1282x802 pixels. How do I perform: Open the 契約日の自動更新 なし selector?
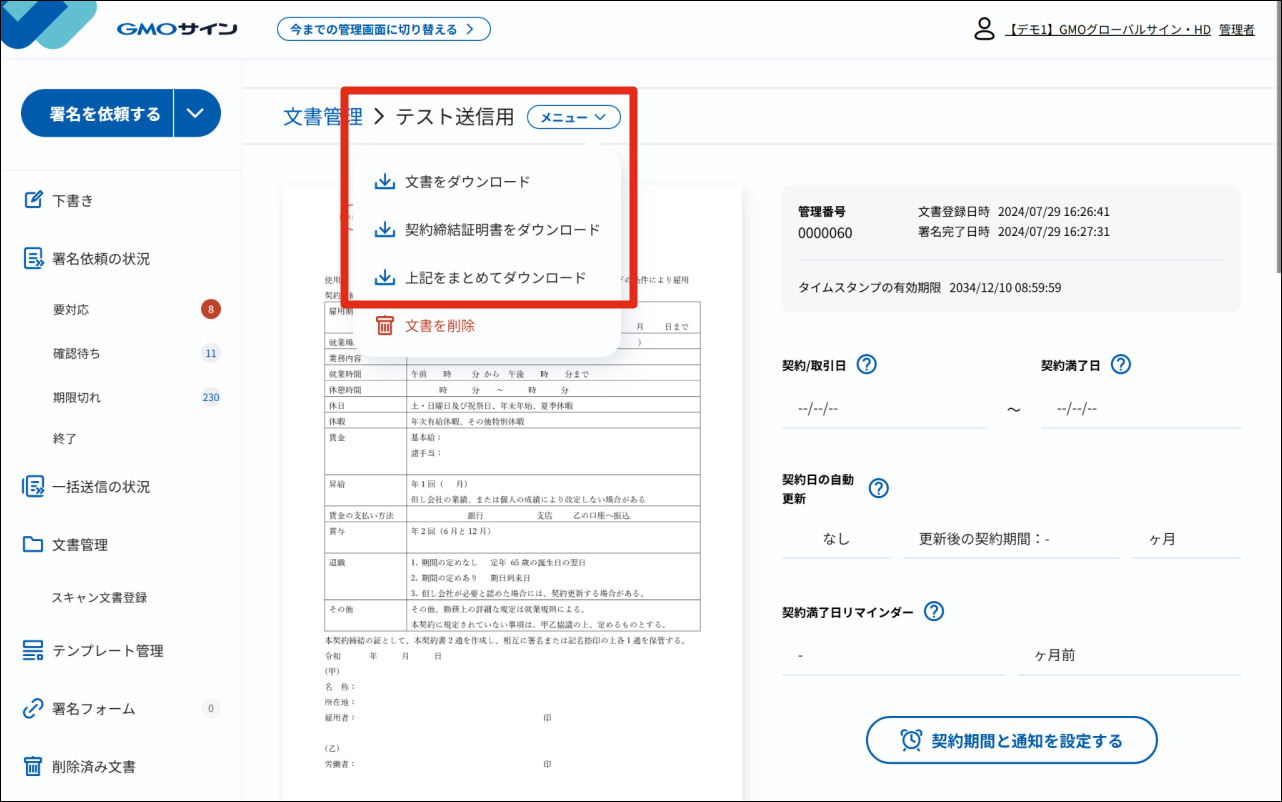click(x=836, y=539)
